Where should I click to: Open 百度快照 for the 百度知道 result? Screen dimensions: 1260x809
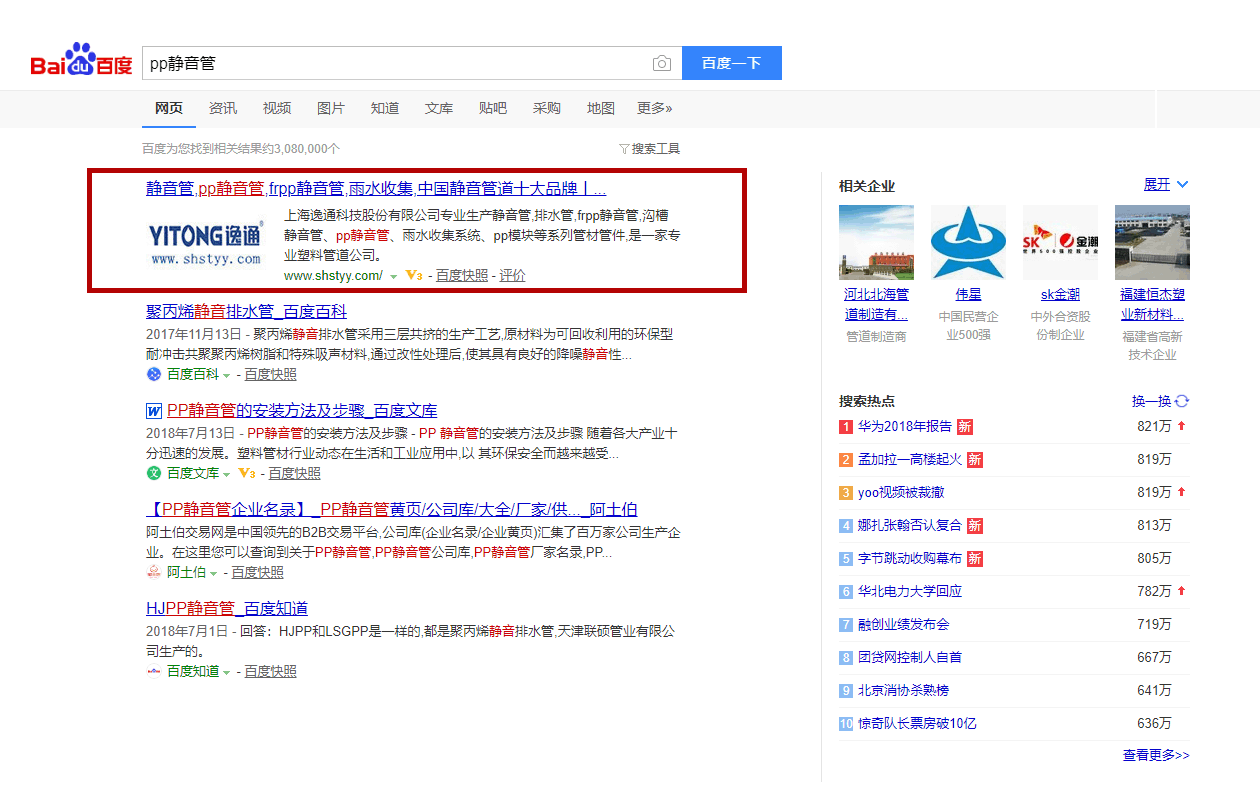click(271, 672)
